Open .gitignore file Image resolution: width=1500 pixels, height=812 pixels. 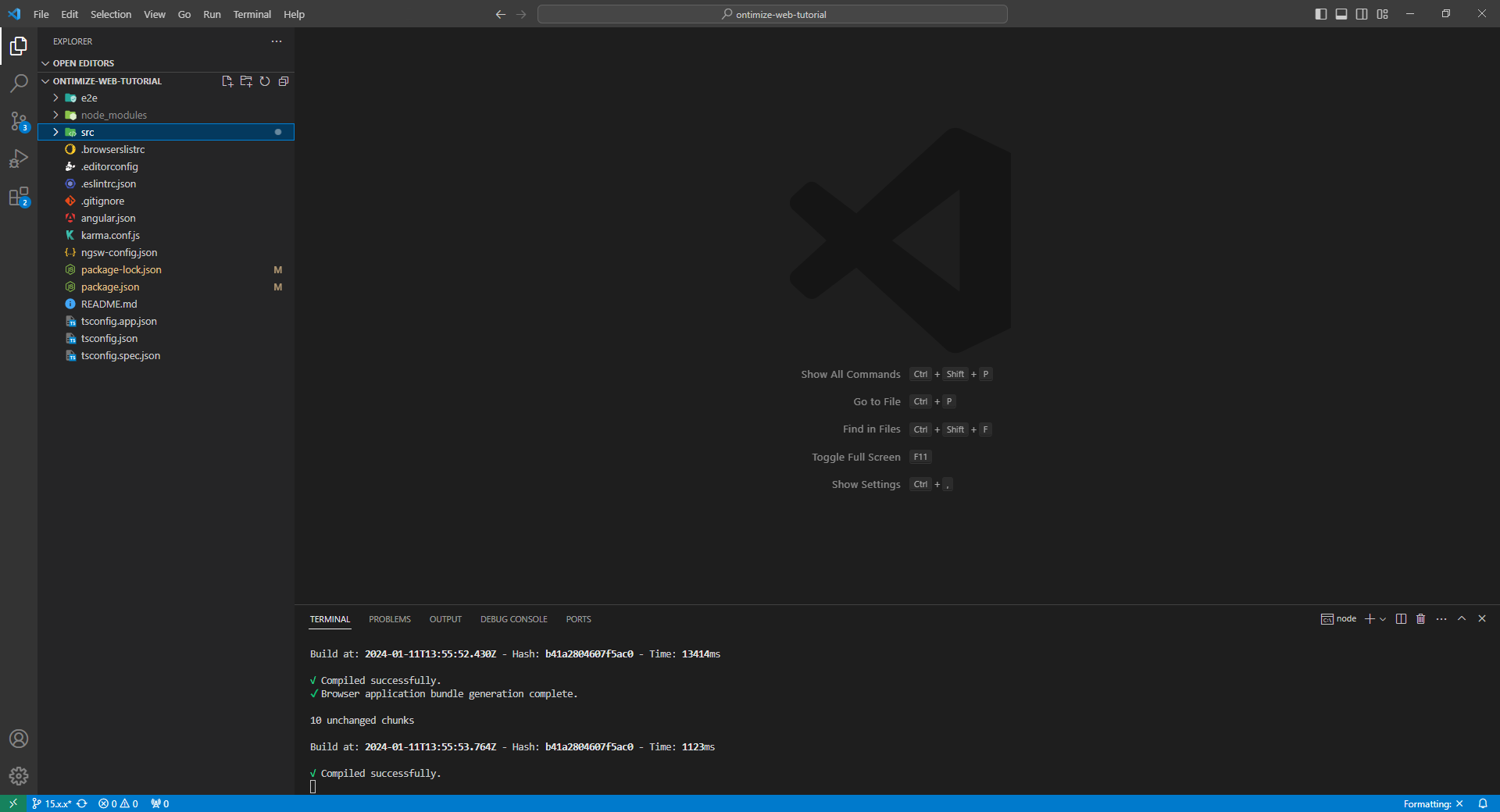166,201
